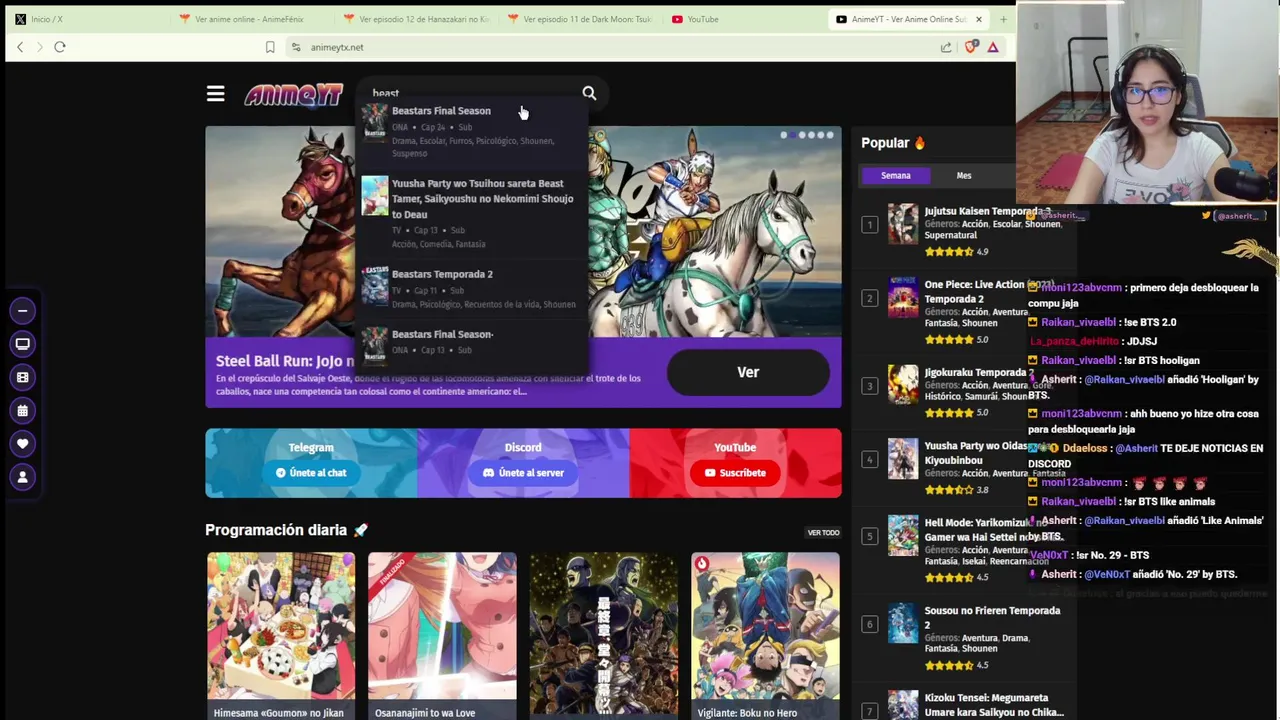Select Beastars Temporada 2 search result
The image size is (1280, 720).
[x=473, y=288]
